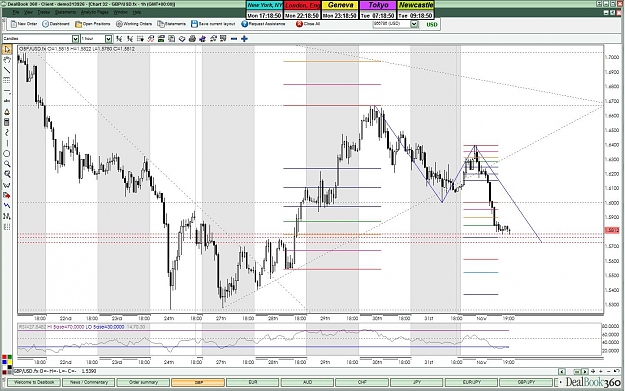The image size is (625, 391).
Task: Select the trend line drawing tool
Action: 7,70
